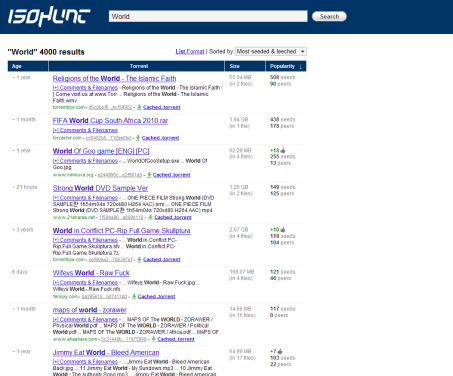Open 'Jimmy Eat World - Bleed American' torrent
Image resolution: width=453 pixels, height=376 pixels.
(x=106, y=353)
